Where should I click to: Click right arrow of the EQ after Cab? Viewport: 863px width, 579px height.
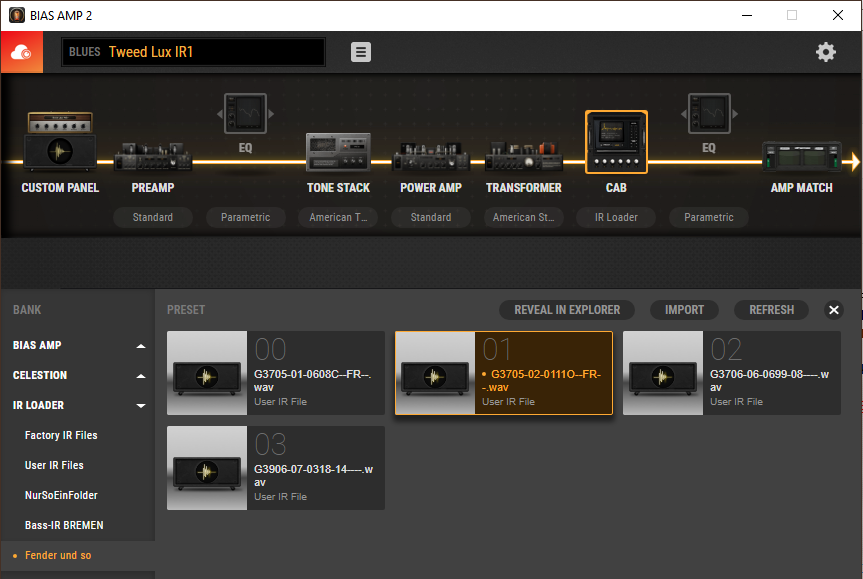tap(735, 114)
